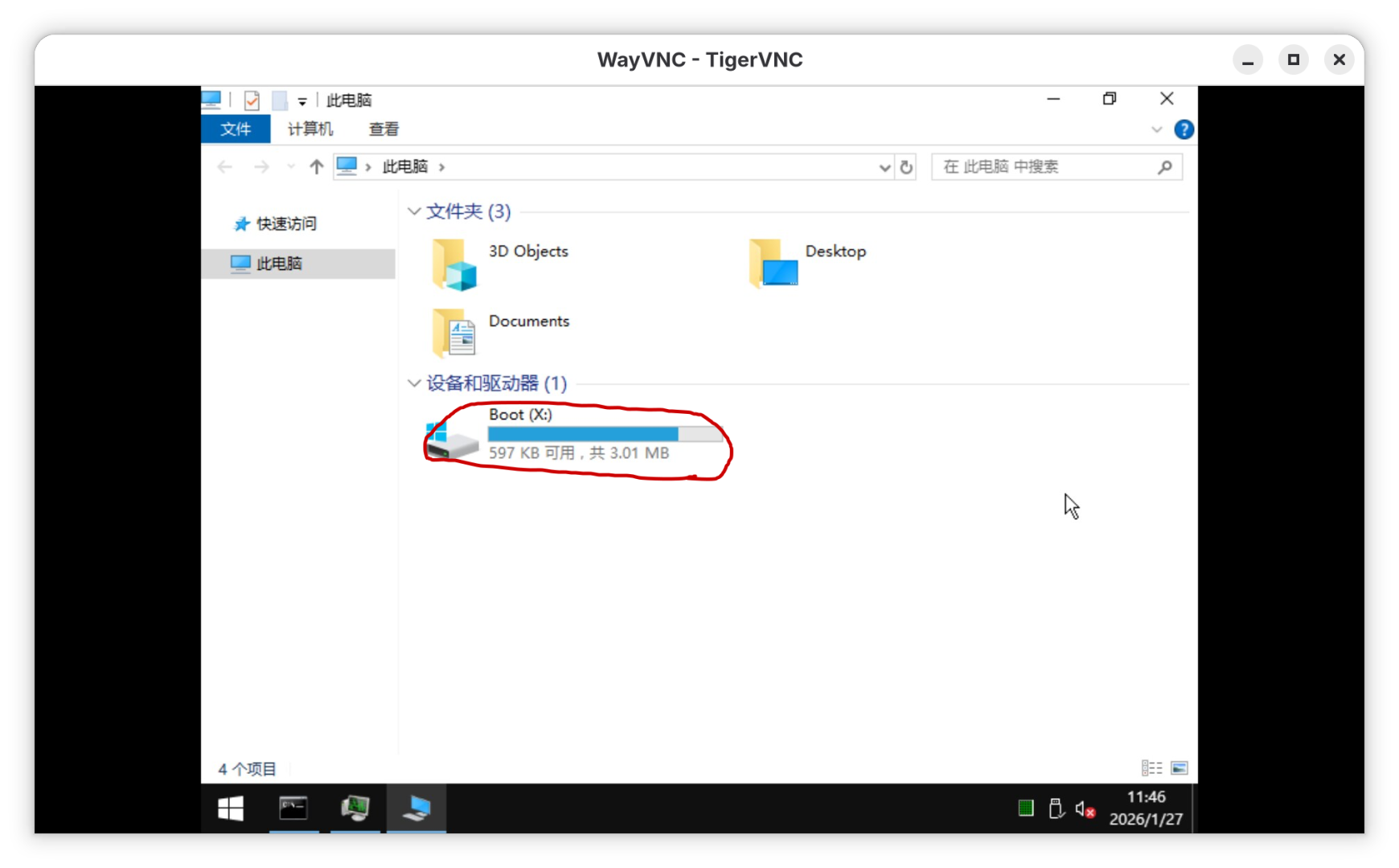The width and height of the screenshot is (1399, 868).
Task: Select 快速访问 in the navigation pane
Action: pyautogui.click(x=286, y=224)
